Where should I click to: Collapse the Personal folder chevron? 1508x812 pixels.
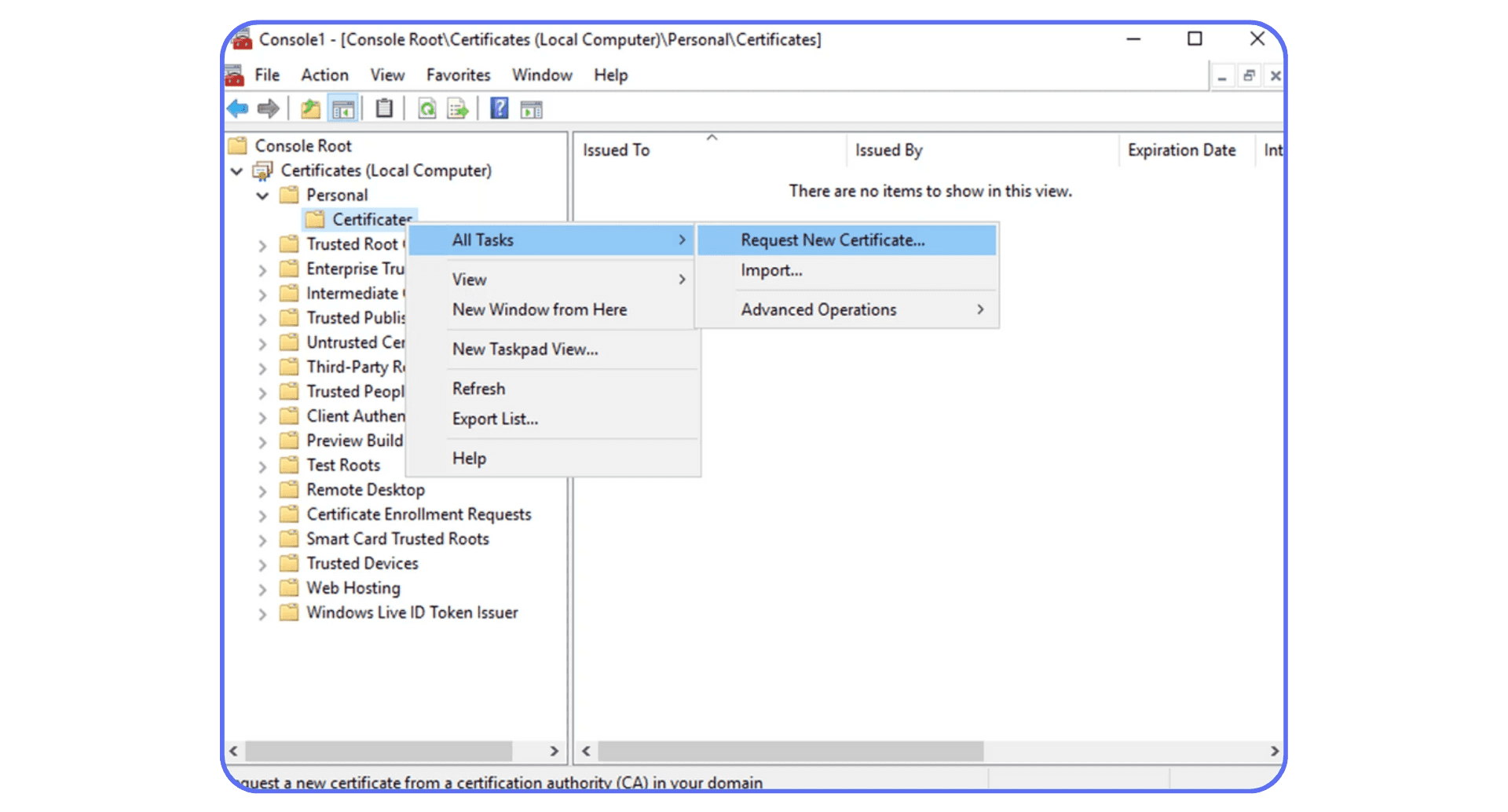(262, 196)
